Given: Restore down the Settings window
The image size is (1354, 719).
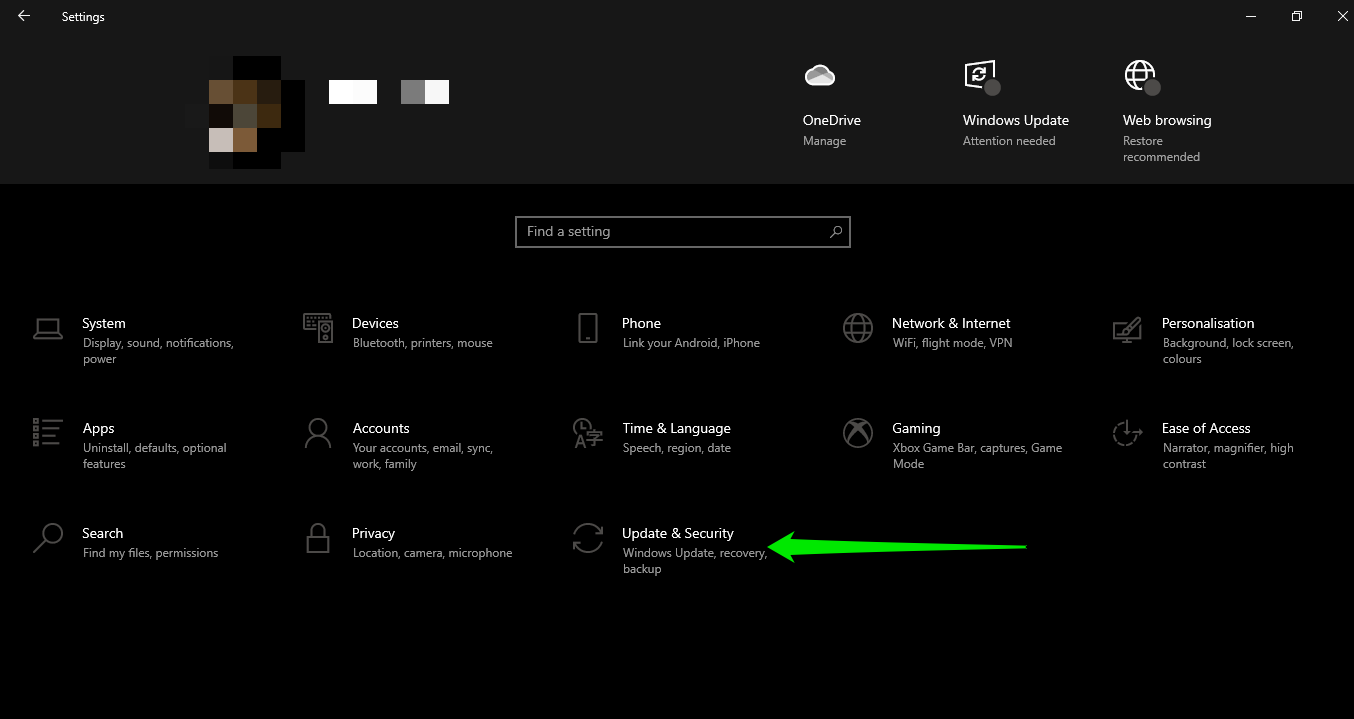Looking at the screenshot, I should tap(1297, 16).
